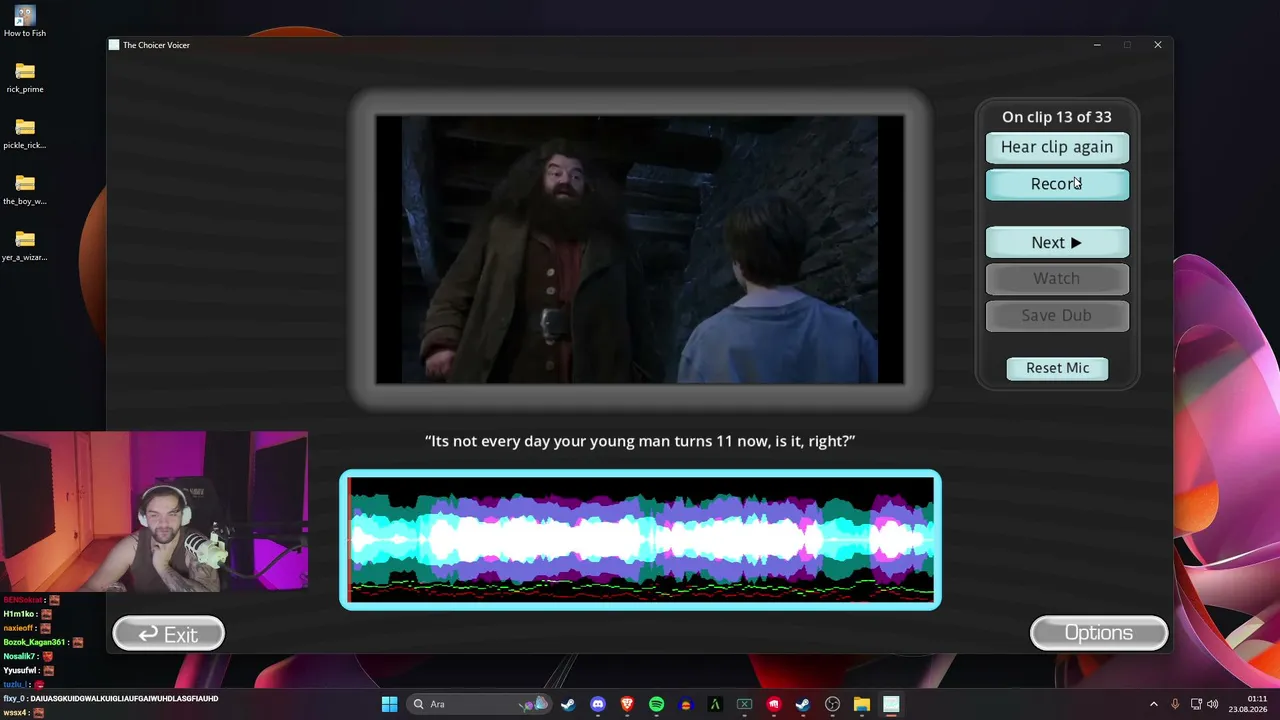Image resolution: width=1280 pixels, height=720 pixels.
Task: Open the Options menu
Action: click(1099, 633)
